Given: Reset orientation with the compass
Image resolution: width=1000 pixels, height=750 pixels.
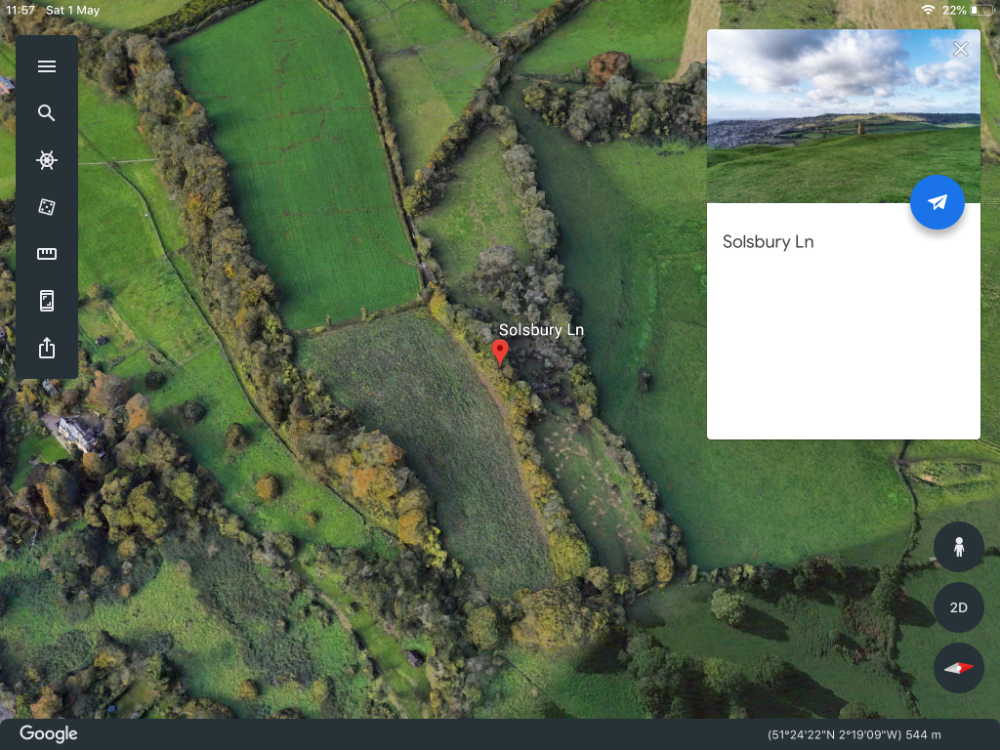Looking at the screenshot, I should click(959, 668).
